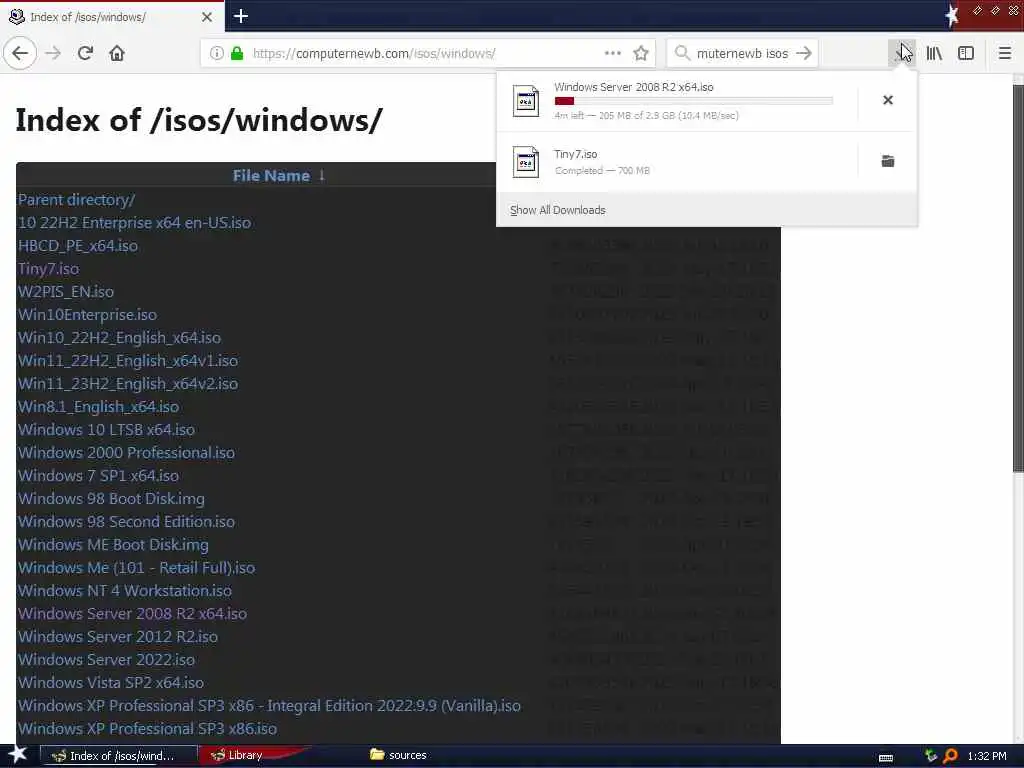Open Windows ME Boot Disk.img

click(x=114, y=545)
